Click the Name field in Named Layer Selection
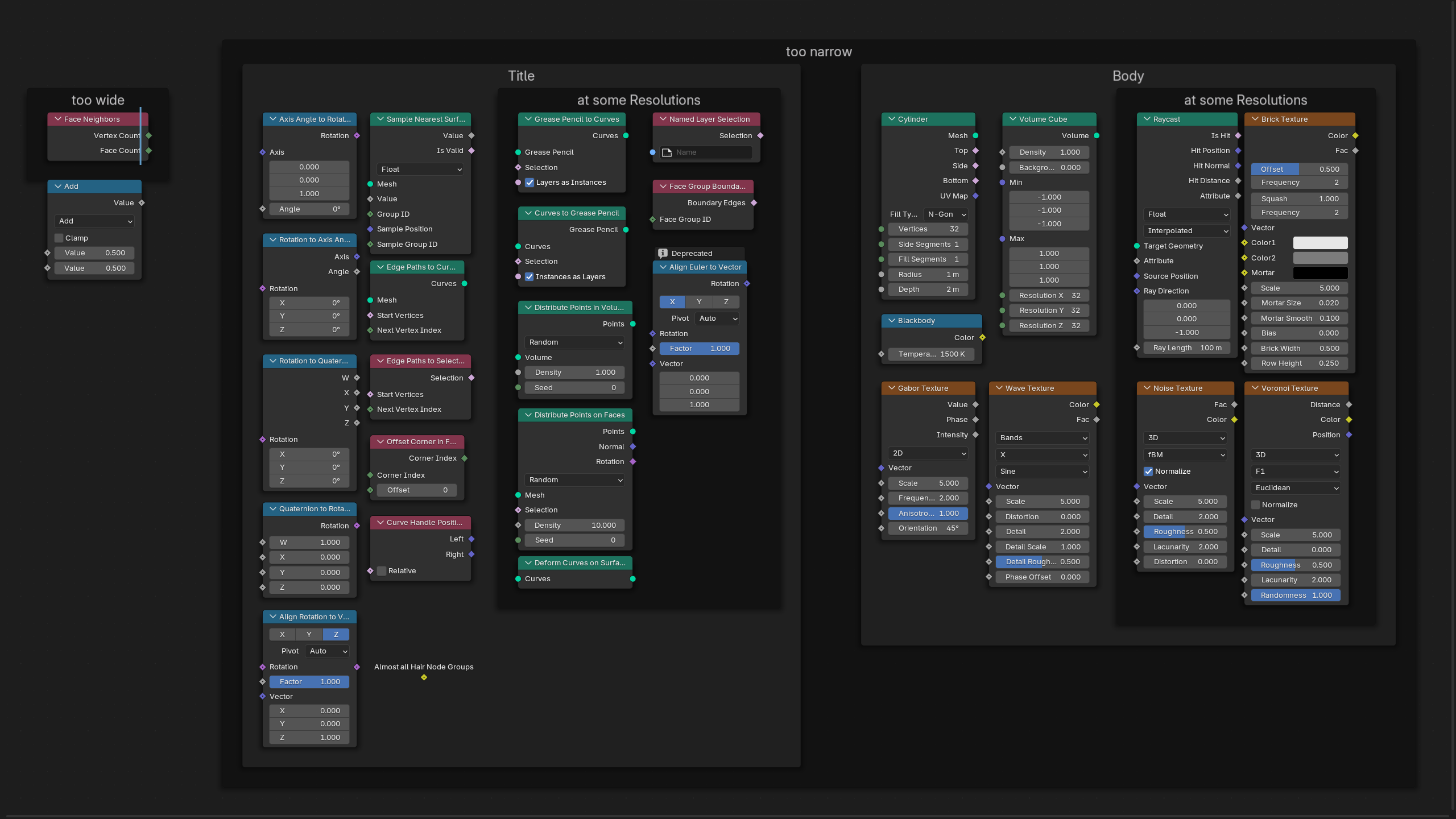The width and height of the screenshot is (1456, 819). coord(706,152)
